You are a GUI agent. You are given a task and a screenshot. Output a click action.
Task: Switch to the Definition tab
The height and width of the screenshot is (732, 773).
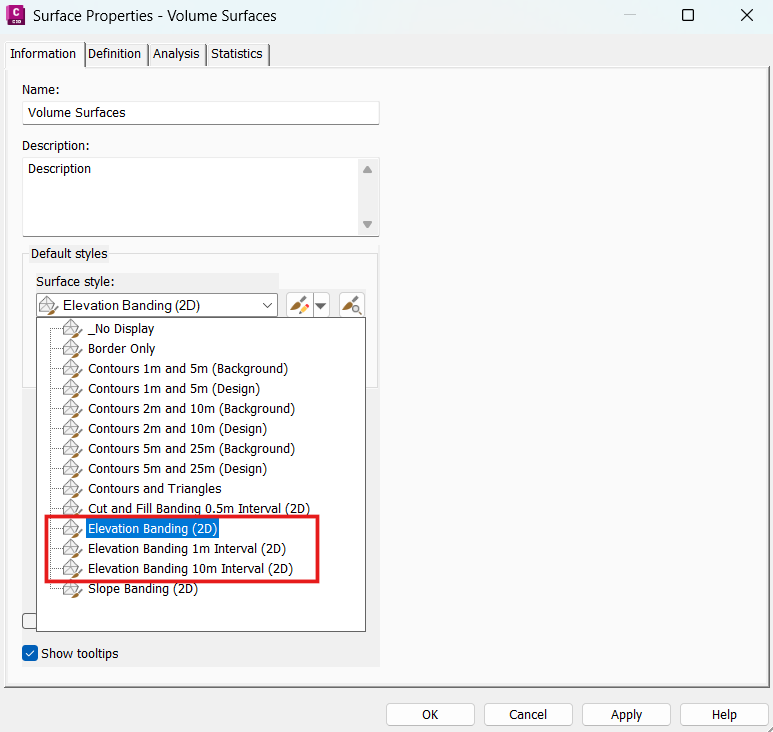pyautogui.click(x=114, y=54)
